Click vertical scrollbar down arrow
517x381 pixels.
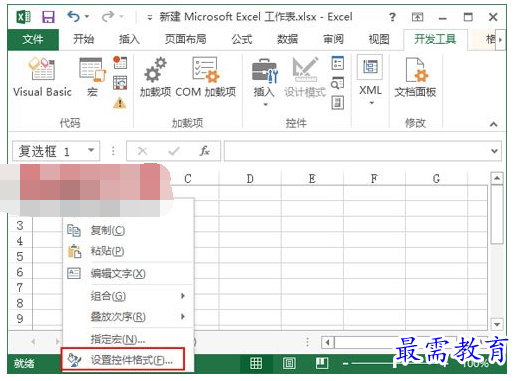(x=497, y=324)
